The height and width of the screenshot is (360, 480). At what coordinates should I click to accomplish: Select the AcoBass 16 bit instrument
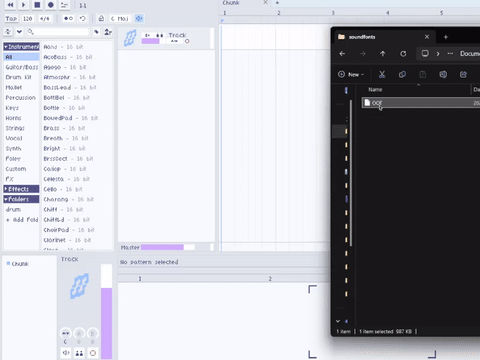[77, 57]
